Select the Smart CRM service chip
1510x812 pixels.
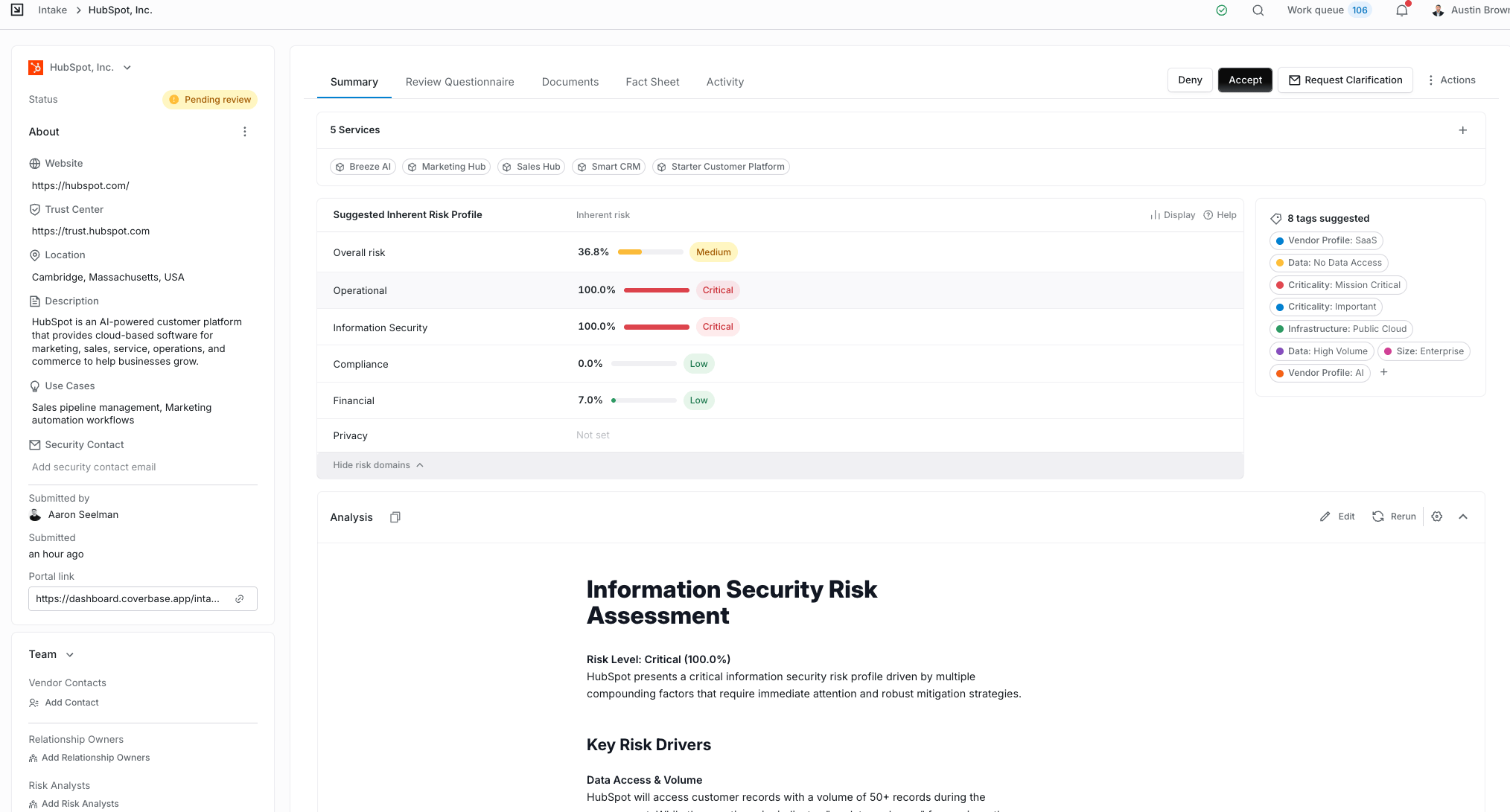[x=609, y=167]
